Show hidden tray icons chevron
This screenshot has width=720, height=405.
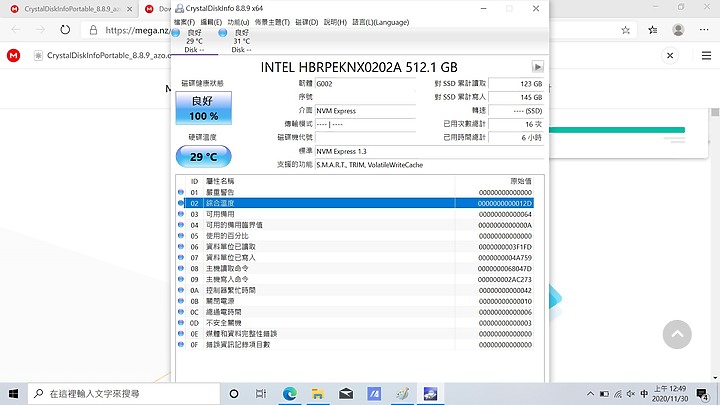tap(591, 394)
